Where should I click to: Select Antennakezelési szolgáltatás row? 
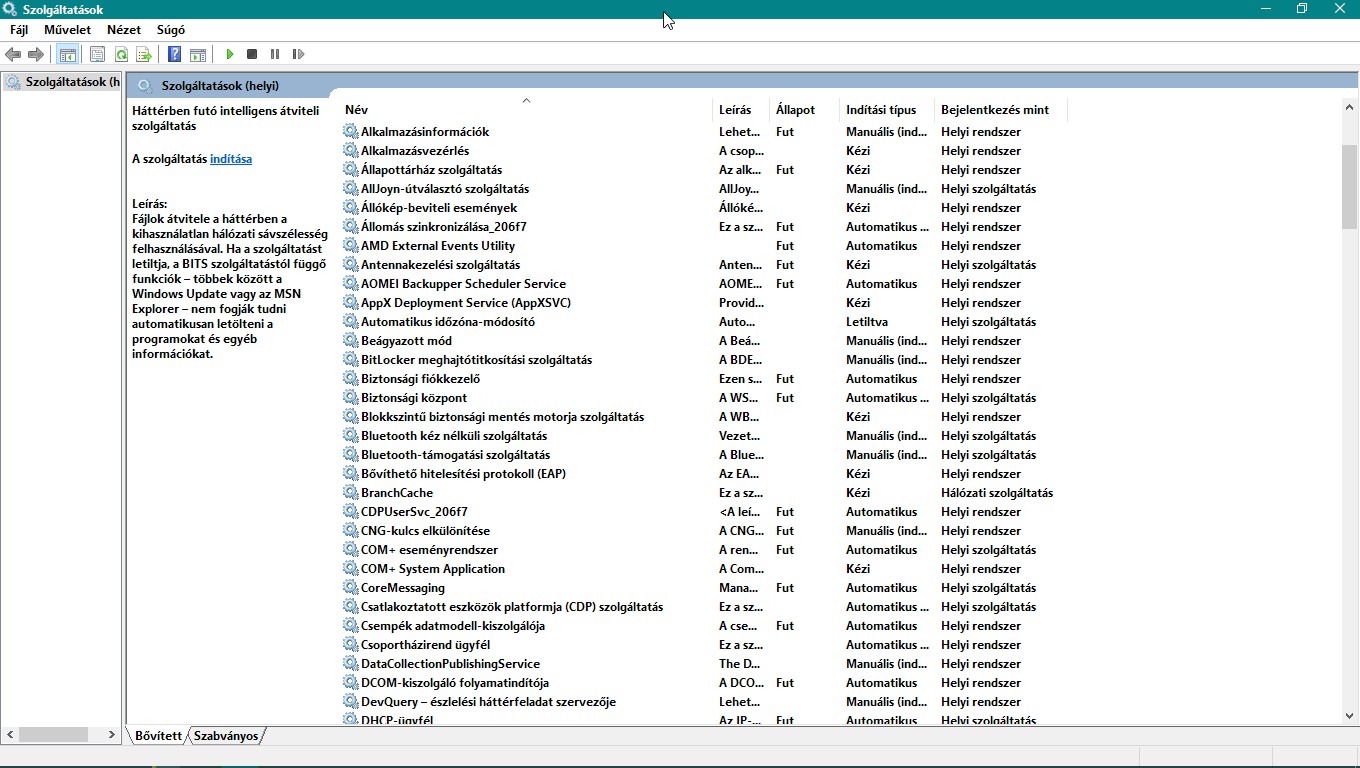704,264
